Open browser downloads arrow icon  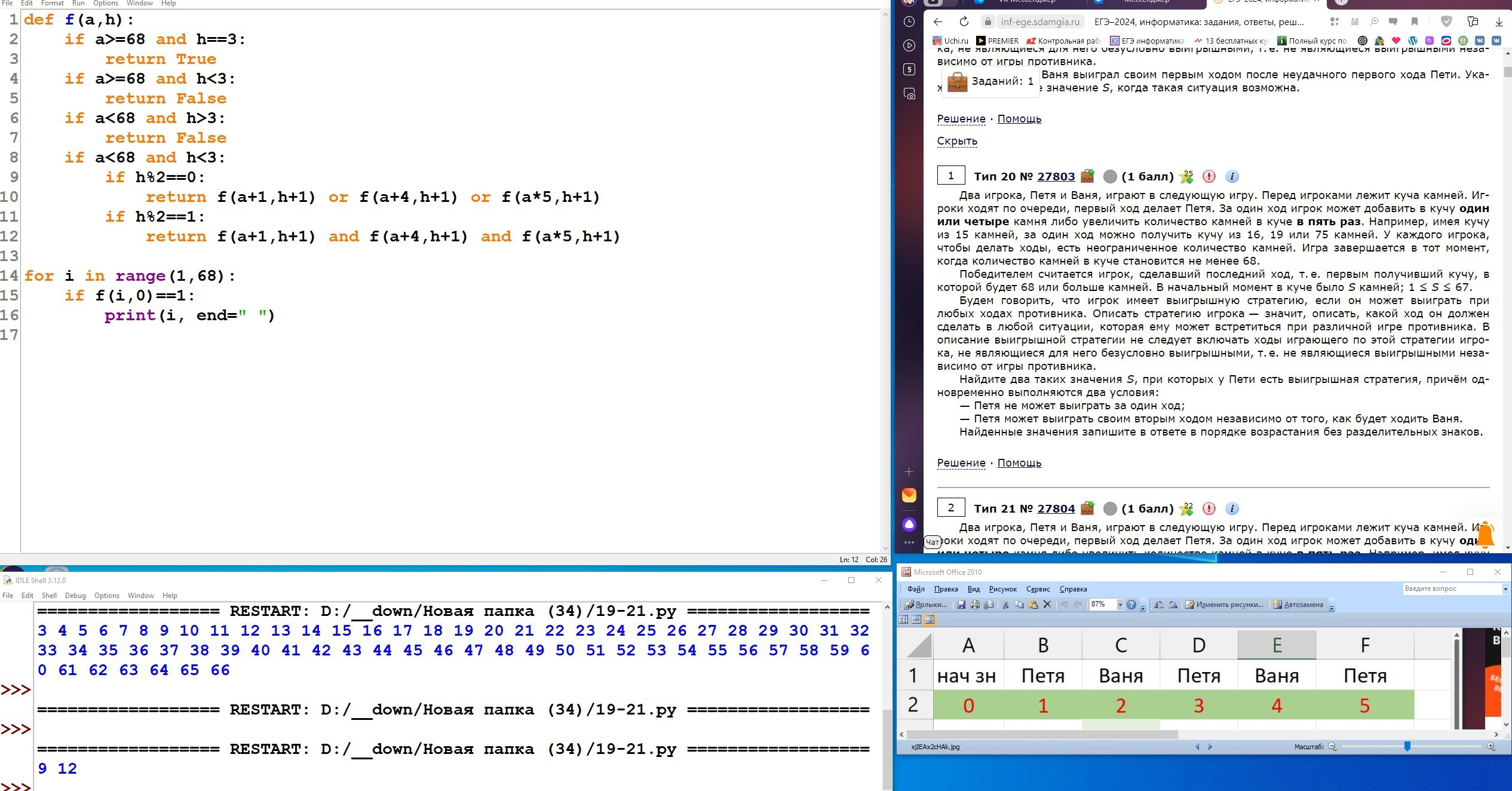pos(1498,22)
